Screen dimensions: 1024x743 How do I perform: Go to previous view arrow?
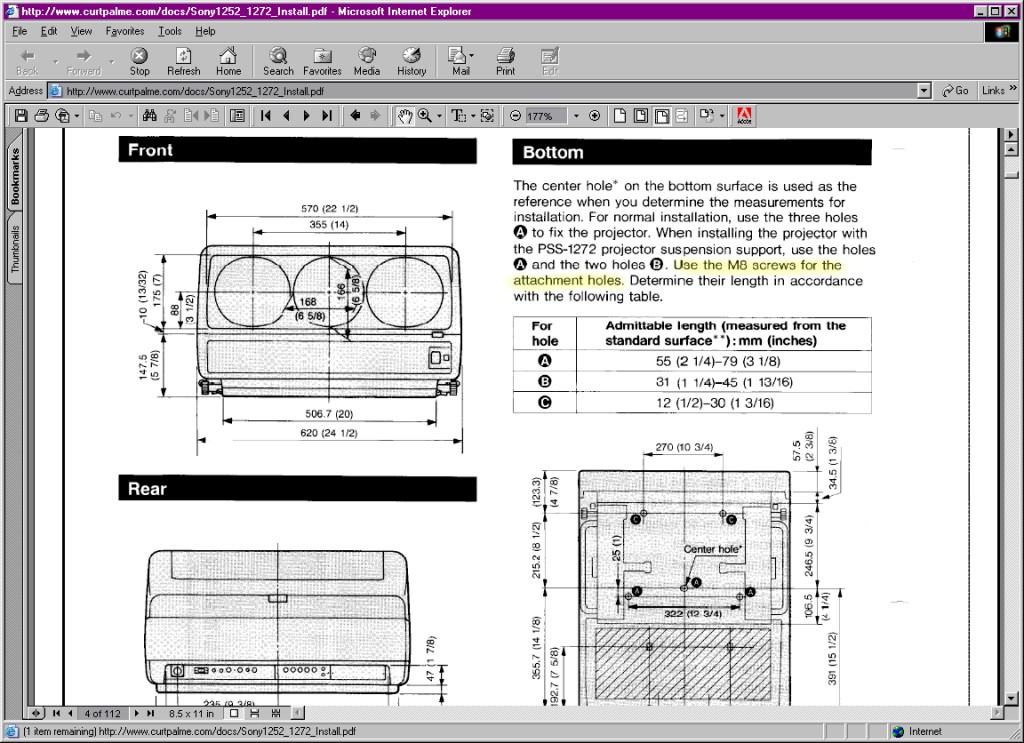[355, 116]
